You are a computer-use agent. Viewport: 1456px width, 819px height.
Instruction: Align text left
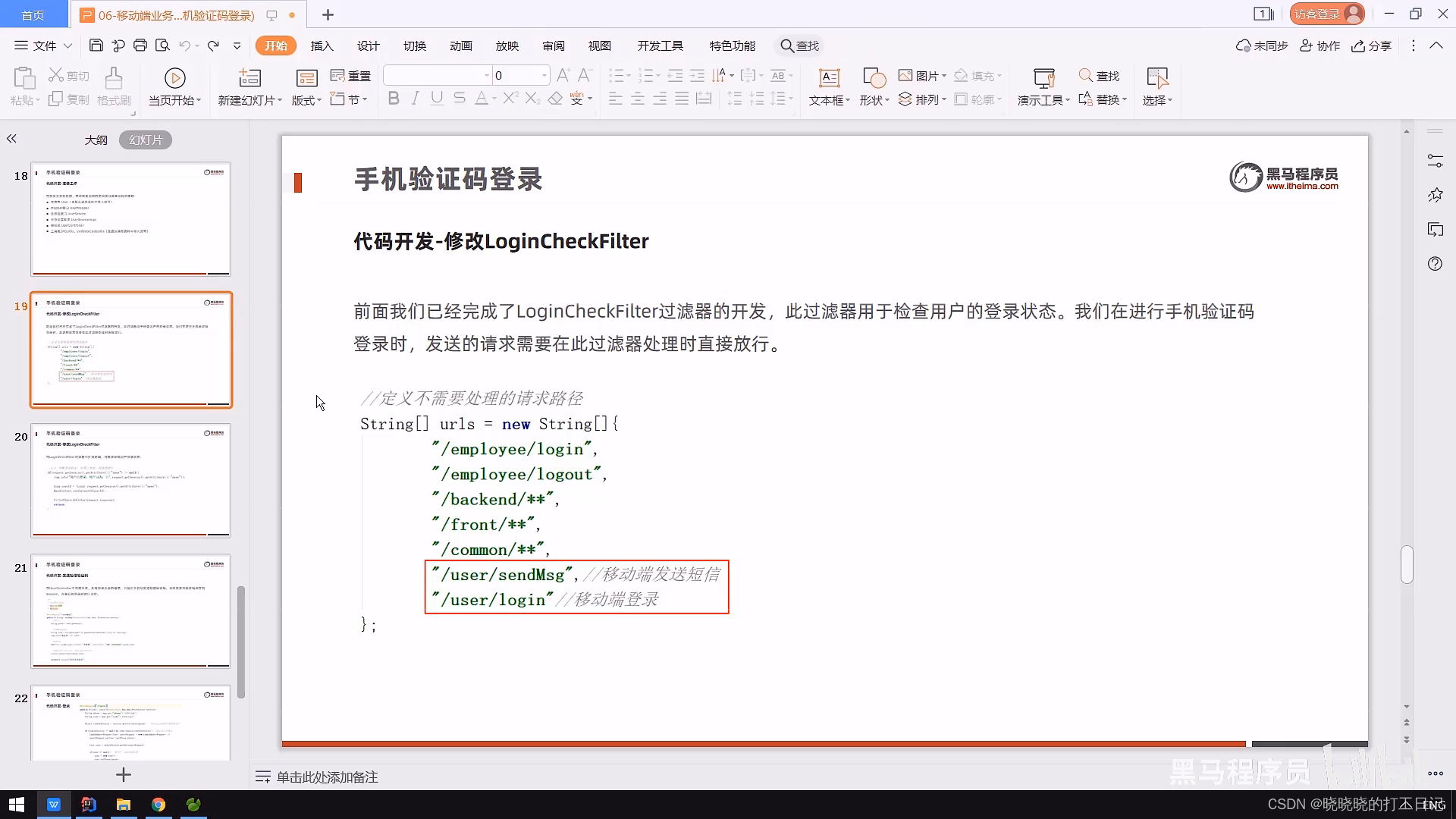click(616, 99)
